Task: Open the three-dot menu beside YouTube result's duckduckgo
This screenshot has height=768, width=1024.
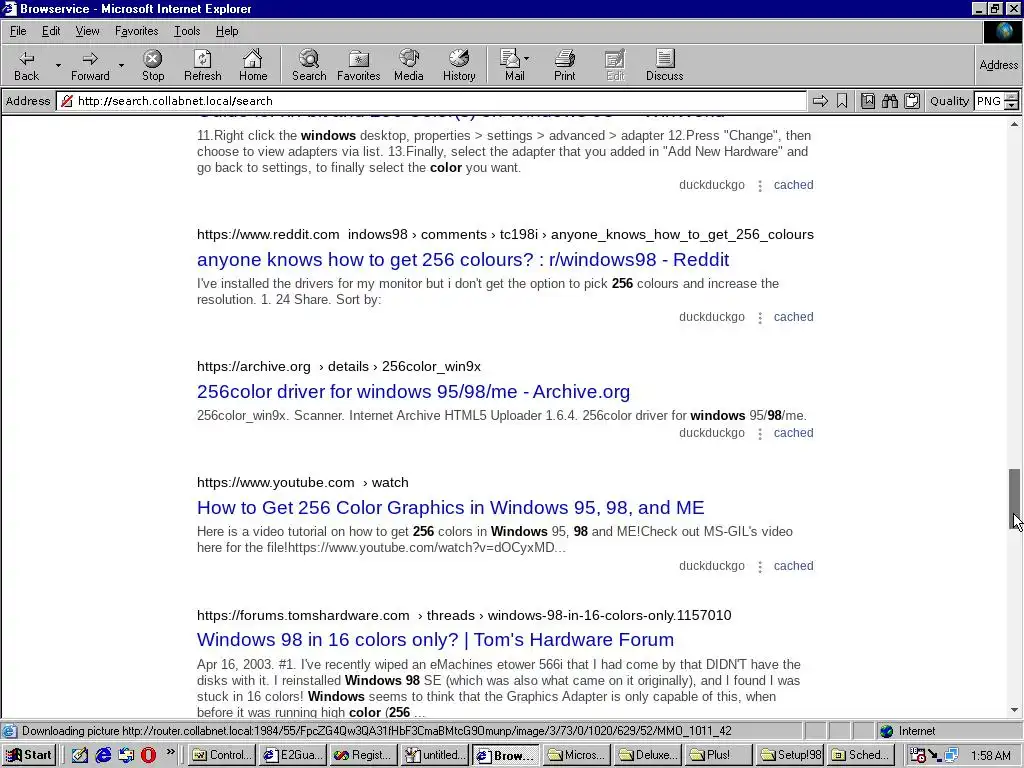Action: click(x=760, y=567)
